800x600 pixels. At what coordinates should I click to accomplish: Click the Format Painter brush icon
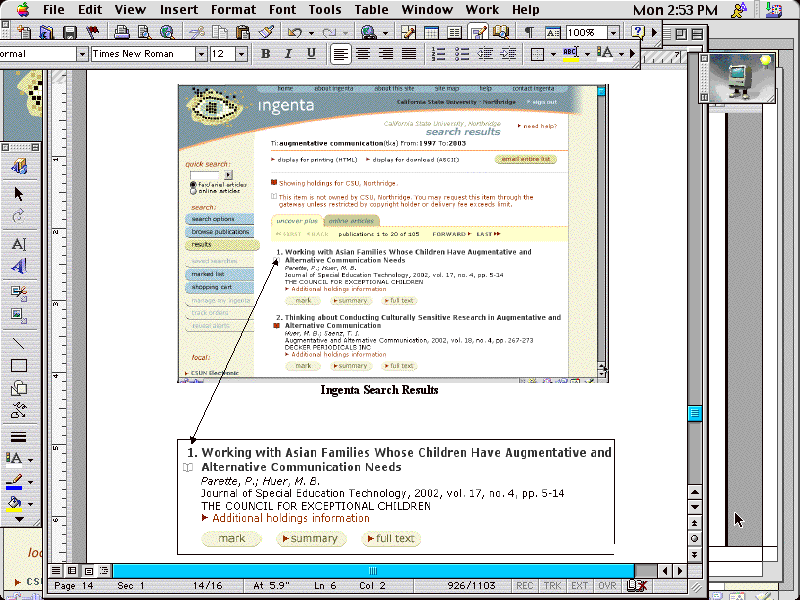point(266,33)
